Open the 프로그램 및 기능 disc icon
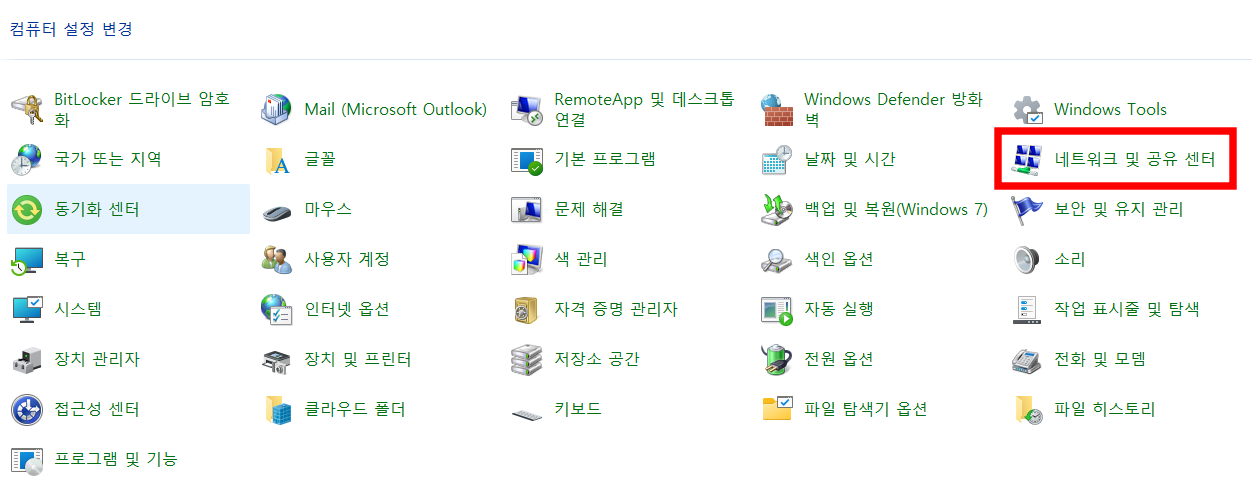The width and height of the screenshot is (1252, 495). [x=27, y=459]
